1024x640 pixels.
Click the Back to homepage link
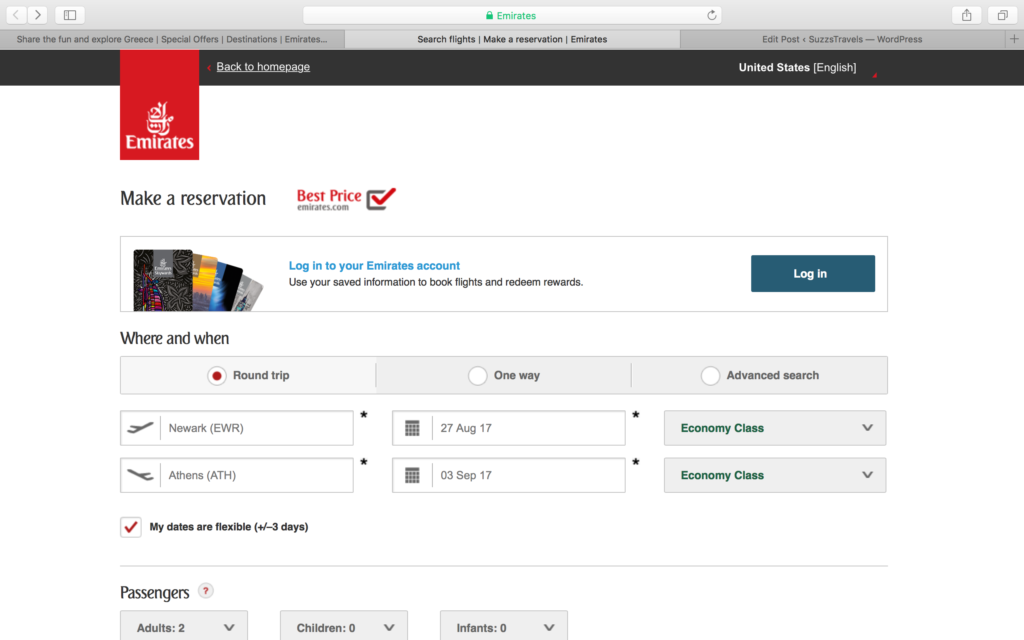point(263,67)
